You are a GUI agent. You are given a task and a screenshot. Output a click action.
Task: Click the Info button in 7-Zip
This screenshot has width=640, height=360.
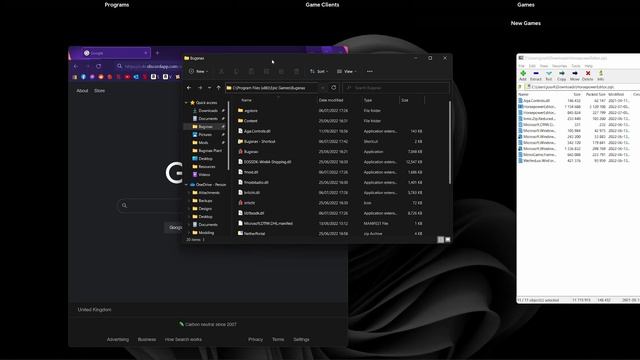point(601,75)
